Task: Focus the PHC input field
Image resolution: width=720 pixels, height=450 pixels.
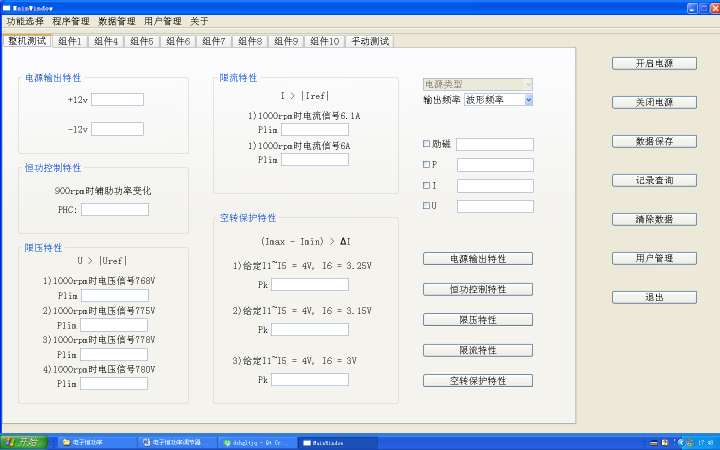Action: pos(114,210)
